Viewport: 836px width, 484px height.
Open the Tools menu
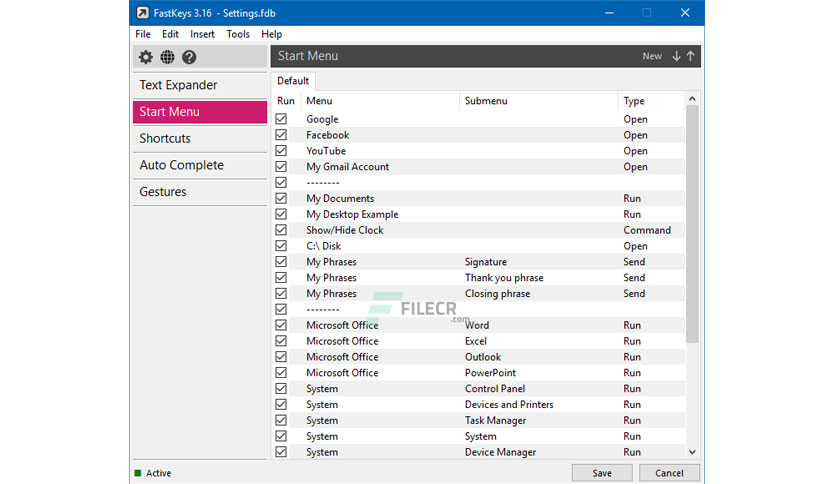(238, 34)
